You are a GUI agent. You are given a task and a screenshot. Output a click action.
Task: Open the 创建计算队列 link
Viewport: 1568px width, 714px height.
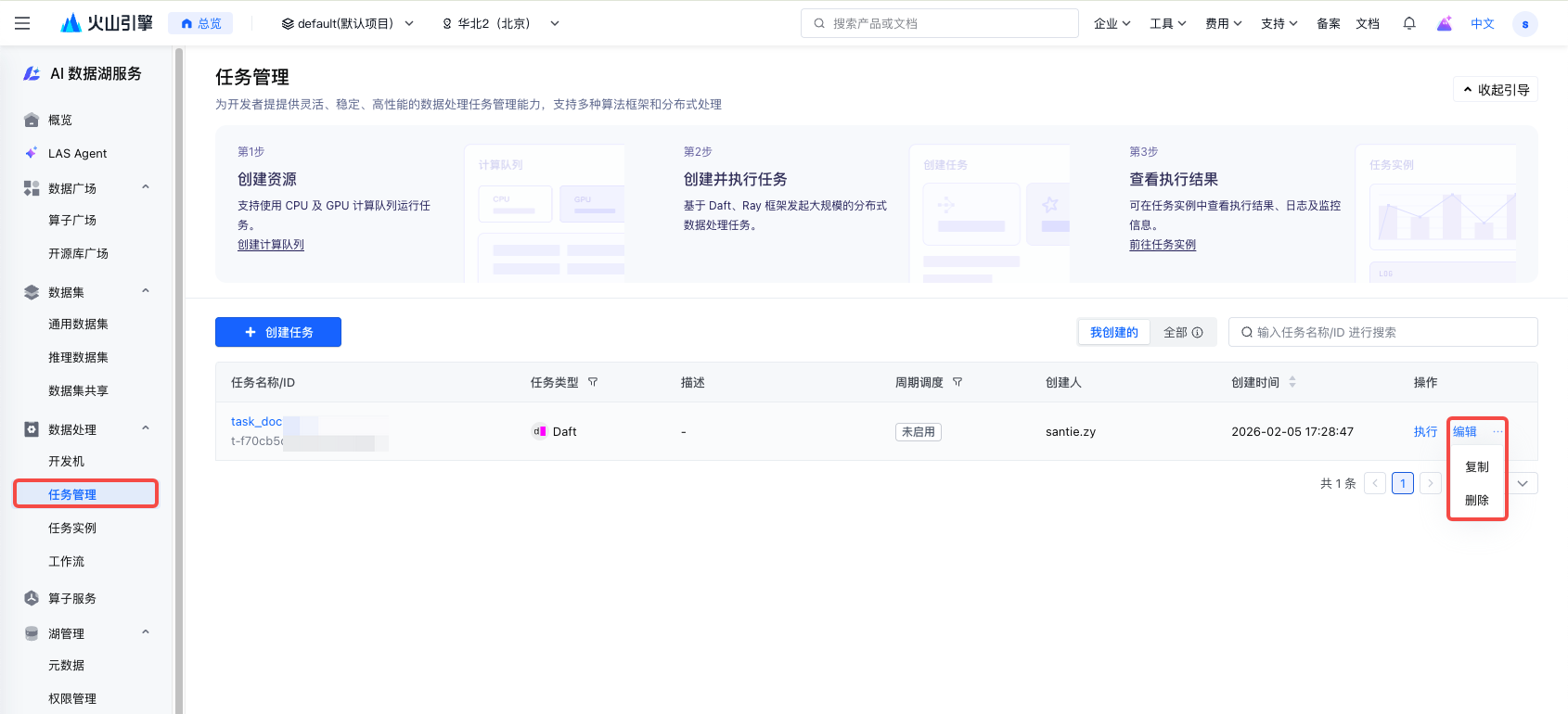(271, 245)
